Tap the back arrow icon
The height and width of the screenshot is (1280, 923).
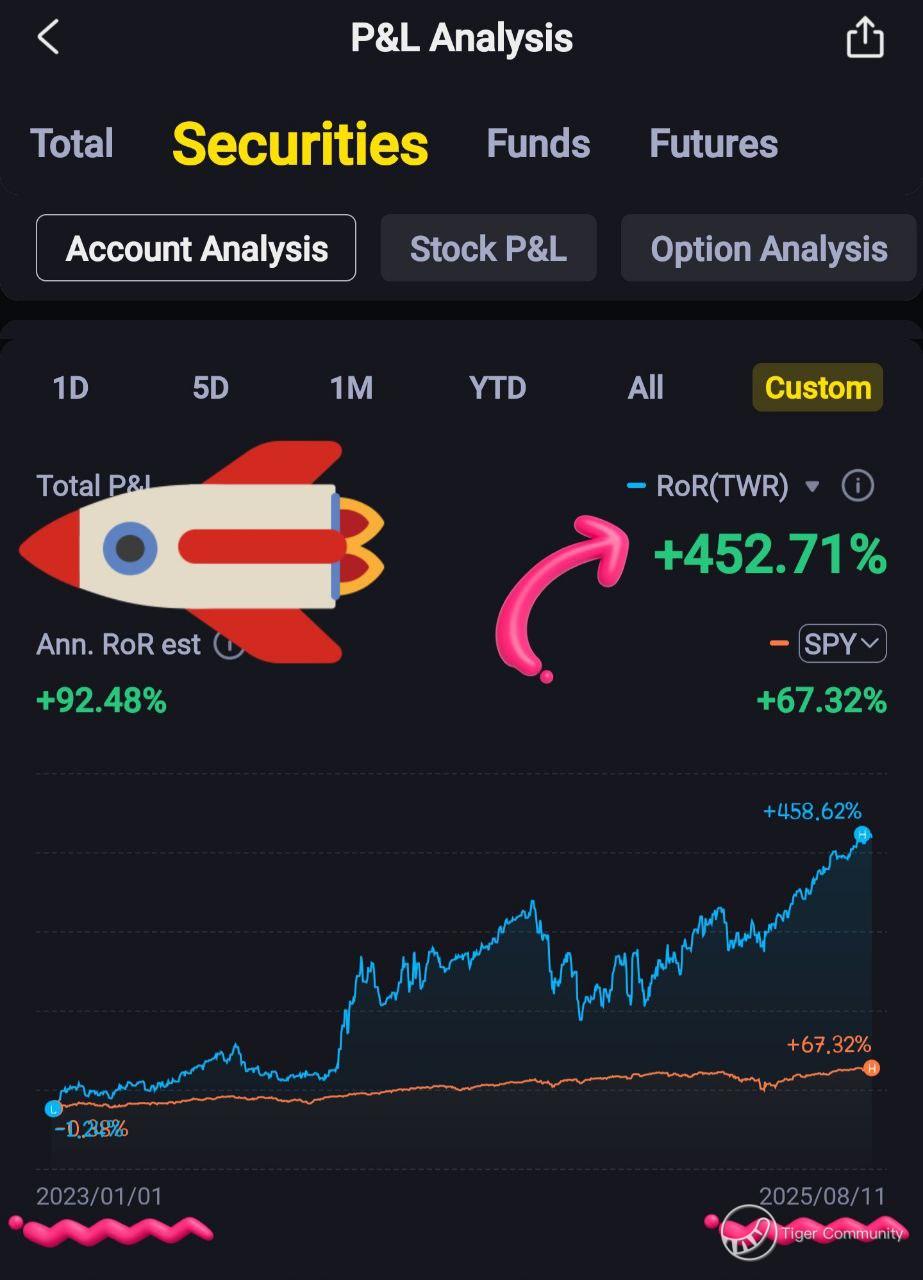point(48,38)
